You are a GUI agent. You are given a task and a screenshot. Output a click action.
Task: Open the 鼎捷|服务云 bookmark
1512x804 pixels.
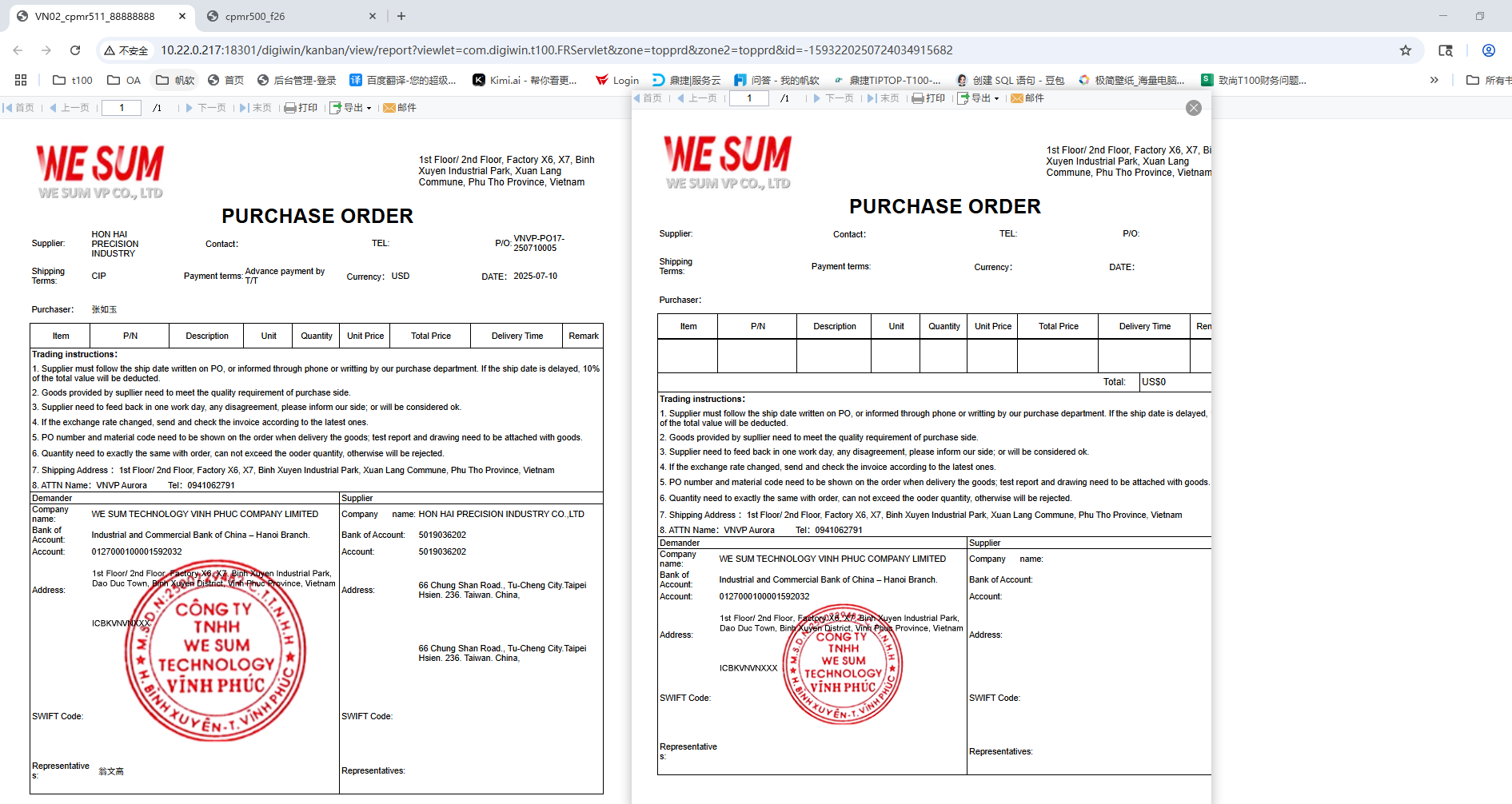tap(686, 80)
